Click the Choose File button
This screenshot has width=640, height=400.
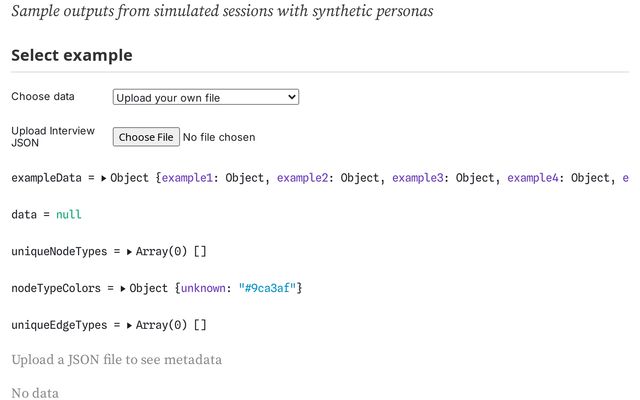click(145, 137)
